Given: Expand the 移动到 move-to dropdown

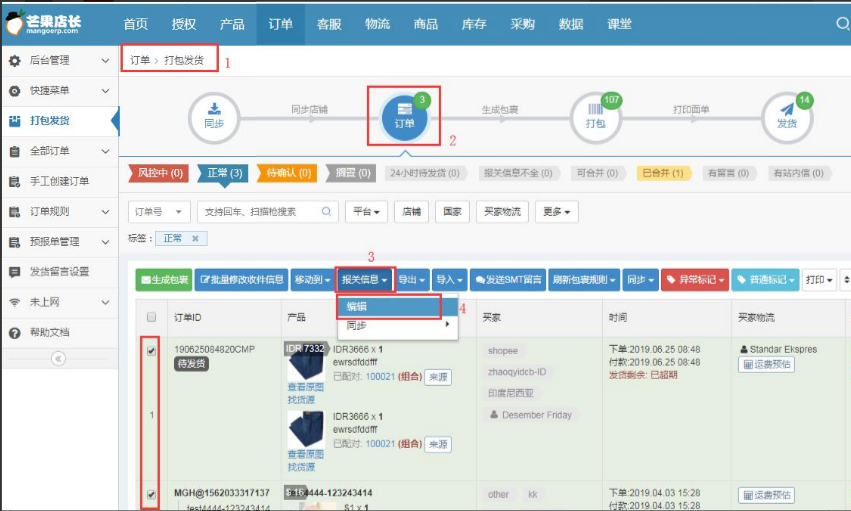Looking at the screenshot, I should coord(312,280).
